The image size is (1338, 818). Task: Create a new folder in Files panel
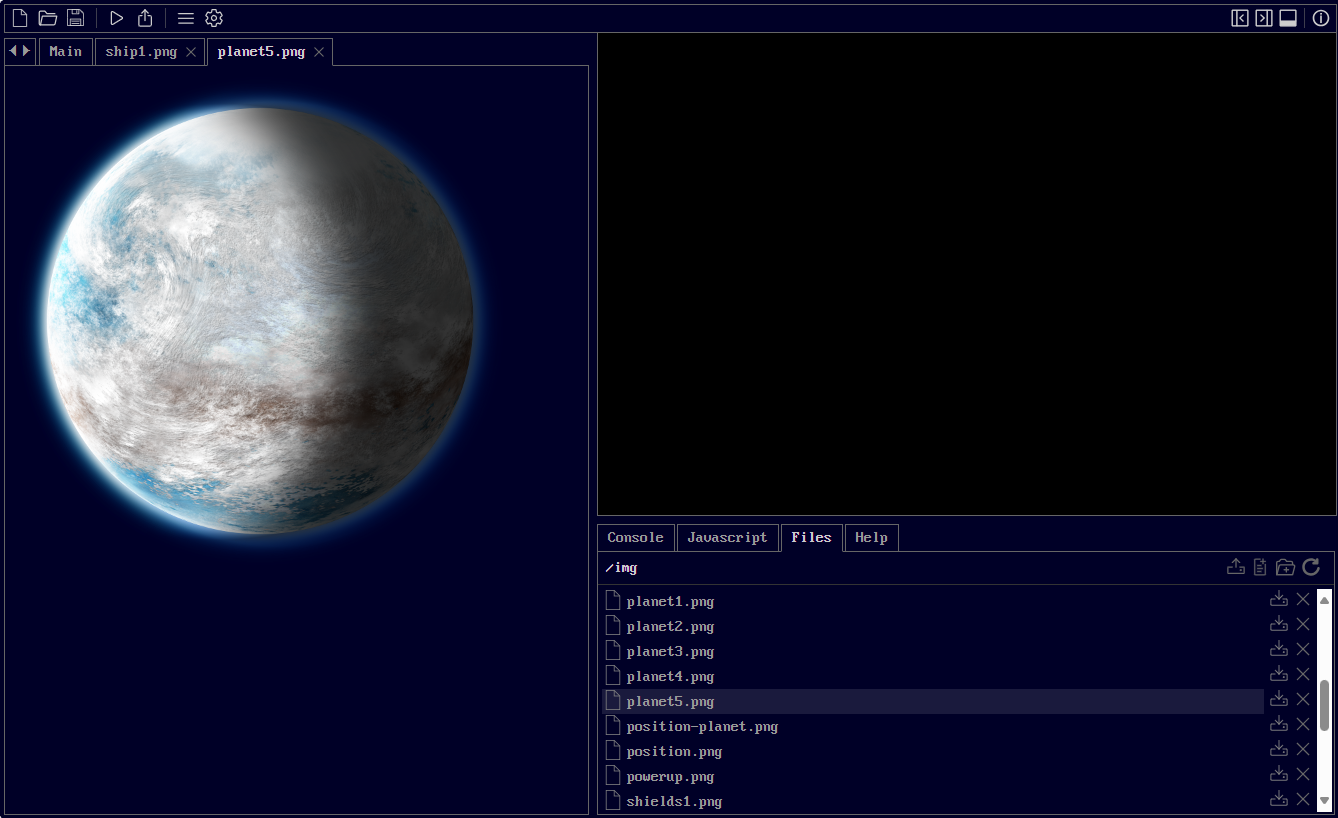[1285, 567]
